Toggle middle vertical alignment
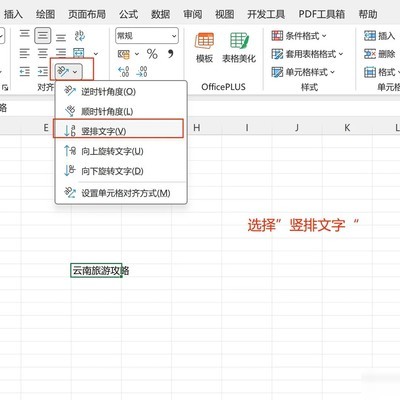Viewport: 400px width, 400px height. pyautogui.click(x=43, y=35)
